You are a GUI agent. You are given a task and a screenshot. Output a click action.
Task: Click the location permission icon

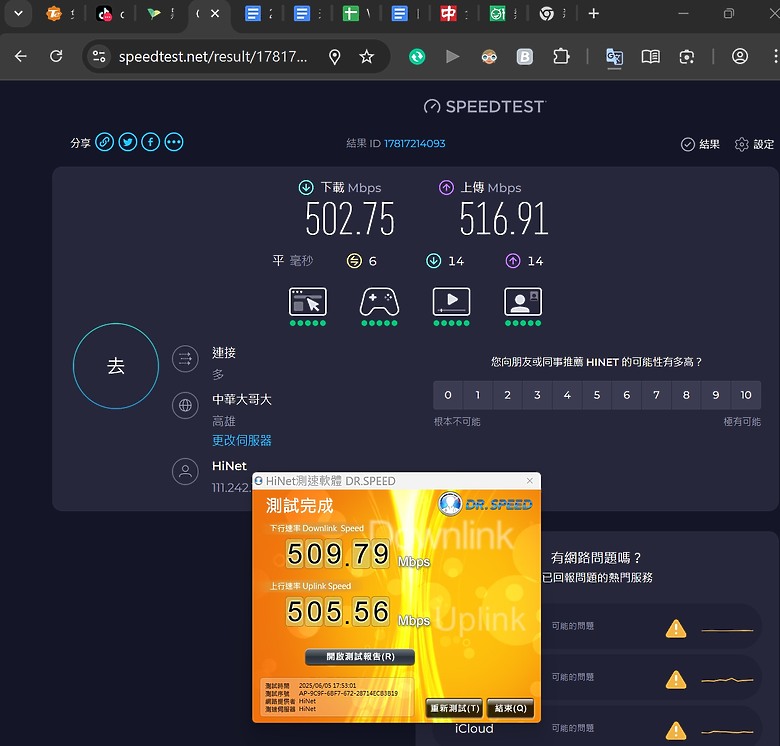point(335,57)
